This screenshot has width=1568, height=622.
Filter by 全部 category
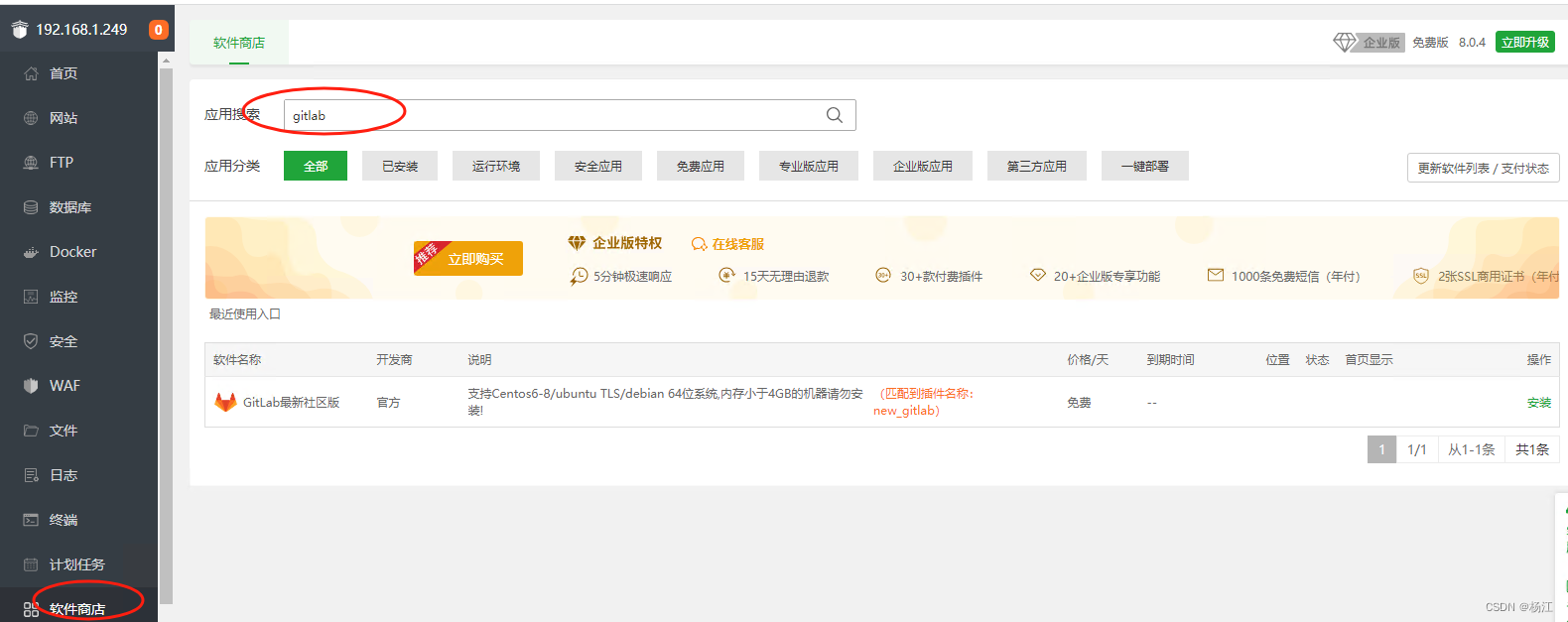[x=316, y=166]
